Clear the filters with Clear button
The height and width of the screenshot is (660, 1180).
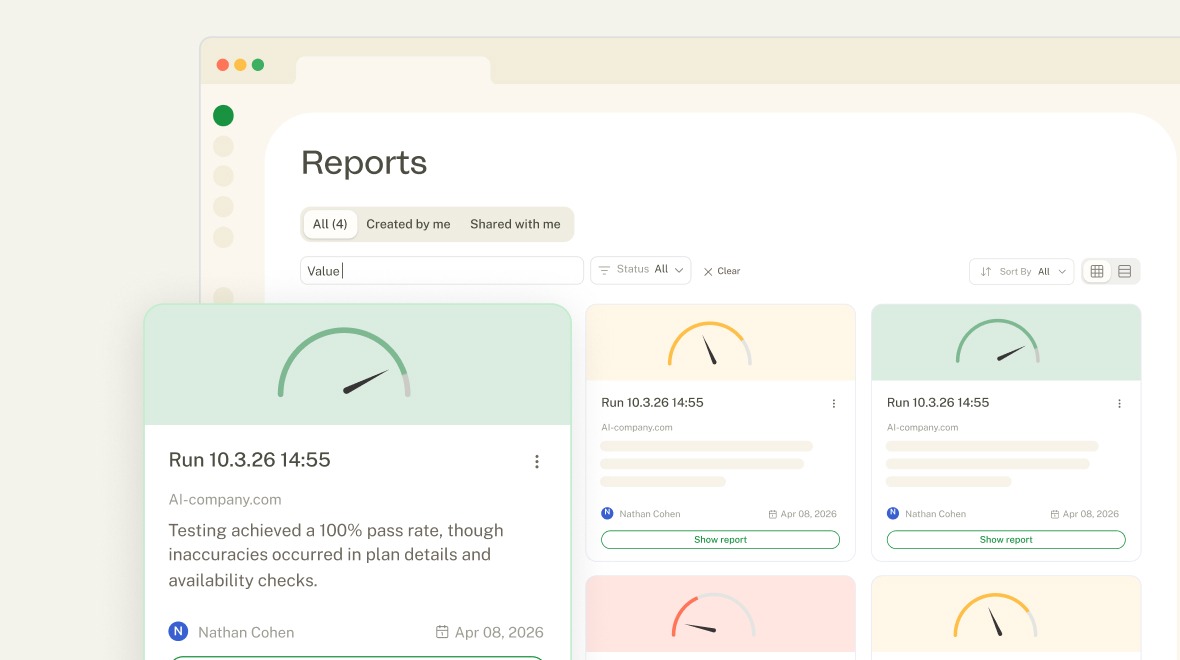pyautogui.click(x=722, y=271)
